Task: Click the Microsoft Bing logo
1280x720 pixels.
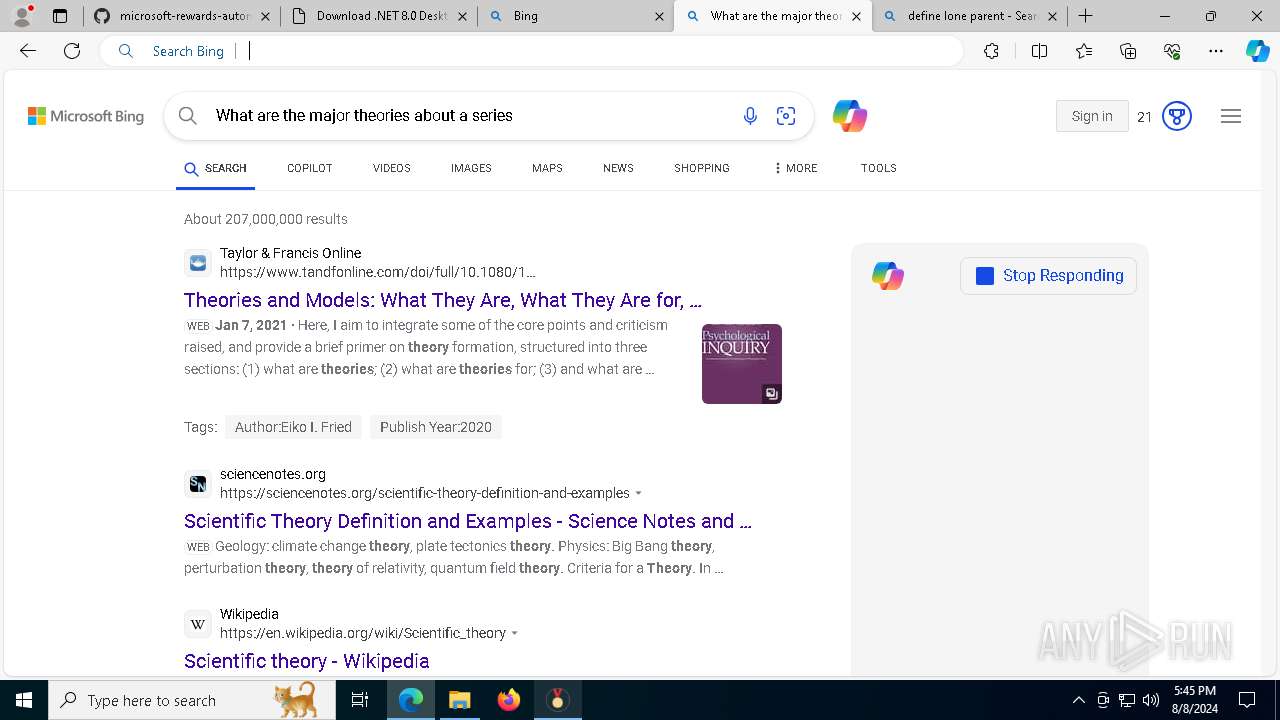Action: click(x=86, y=116)
